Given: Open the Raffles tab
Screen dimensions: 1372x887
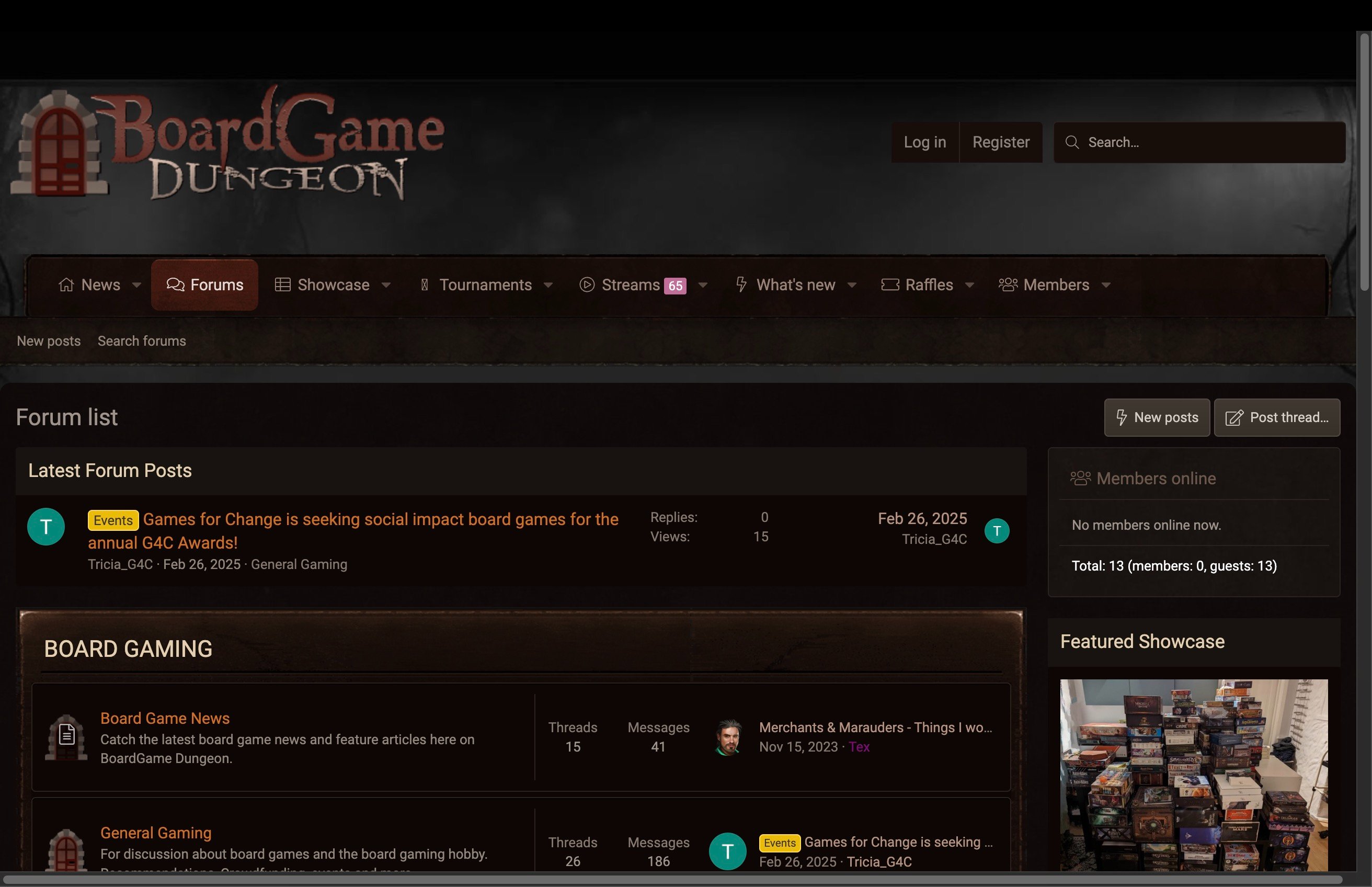Looking at the screenshot, I should coord(917,285).
